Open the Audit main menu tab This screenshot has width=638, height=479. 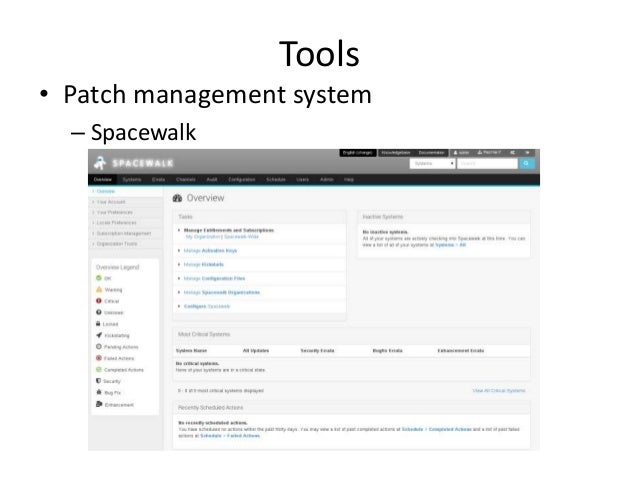pyautogui.click(x=212, y=179)
